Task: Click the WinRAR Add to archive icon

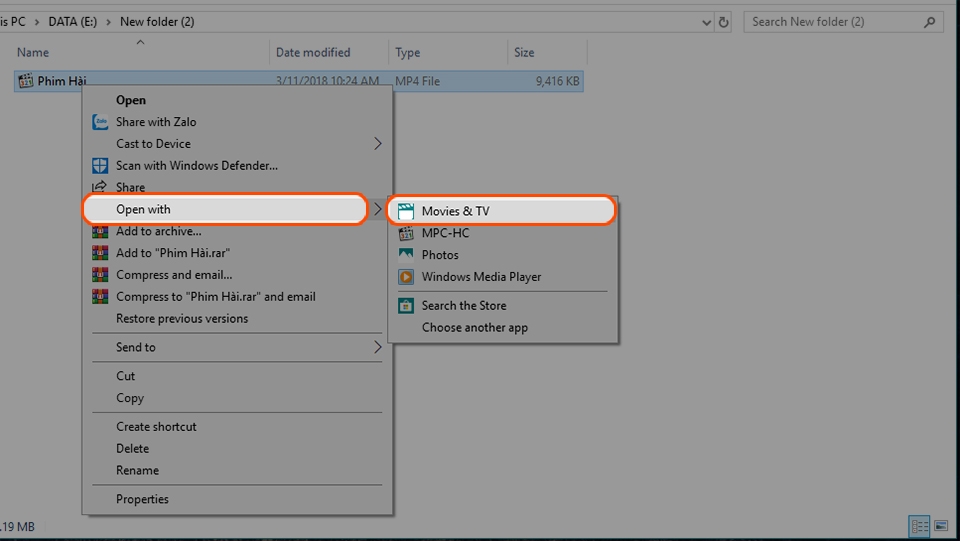Action: tap(100, 232)
